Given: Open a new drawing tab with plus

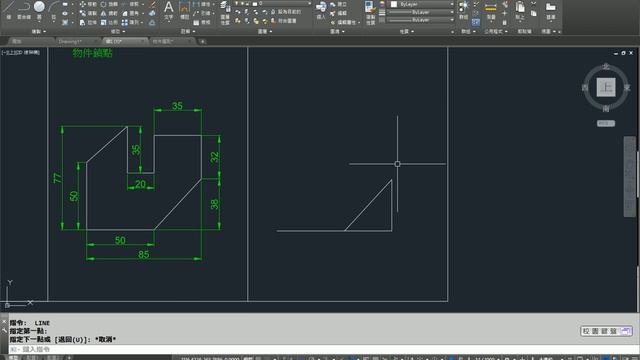Looking at the screenshot, I should coord(202,41).
